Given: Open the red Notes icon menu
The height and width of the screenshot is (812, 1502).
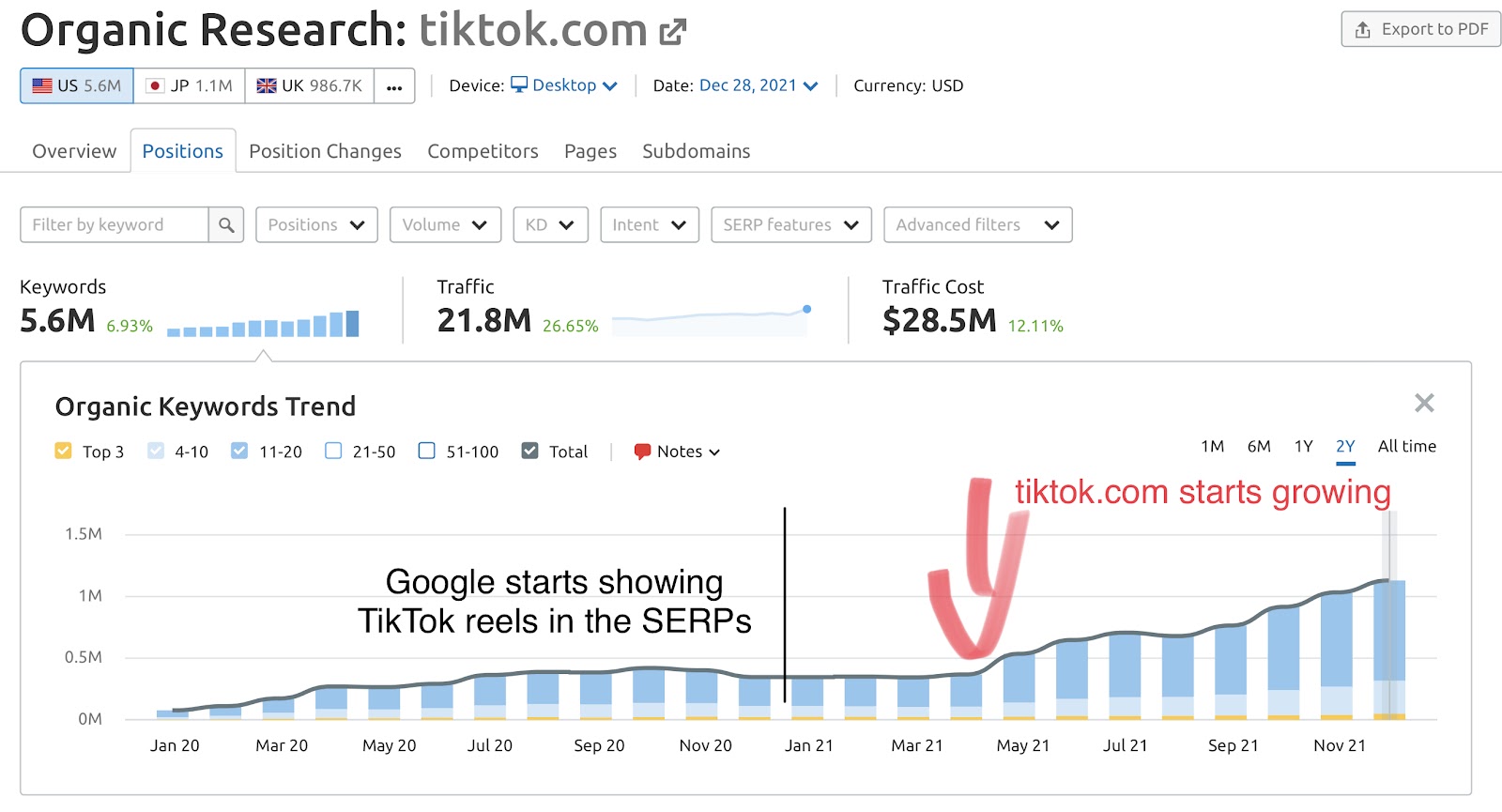Looking at the screenshot, I should pyautogui.click(x=642, y=452).
